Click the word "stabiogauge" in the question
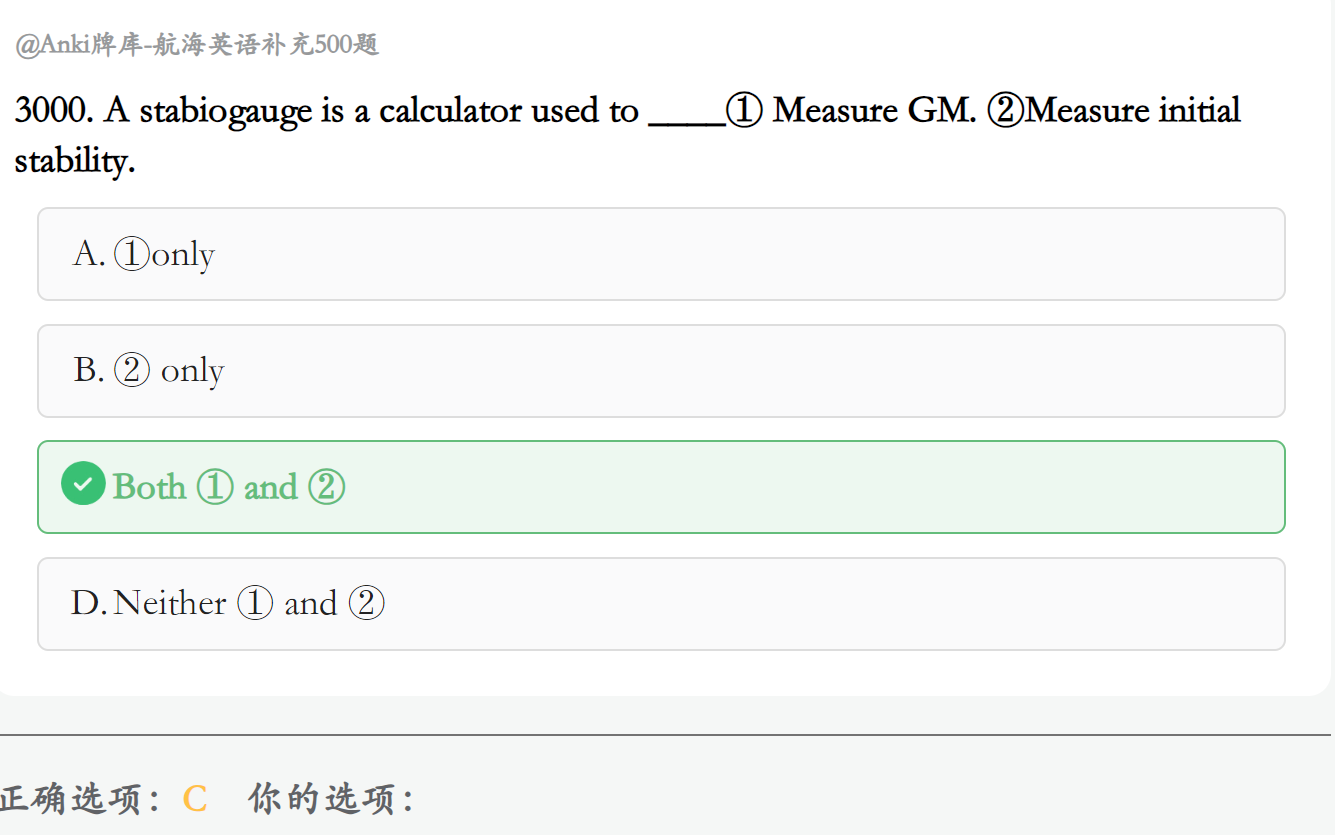Screen dimensions: 1335x835 tap(226, 111)
